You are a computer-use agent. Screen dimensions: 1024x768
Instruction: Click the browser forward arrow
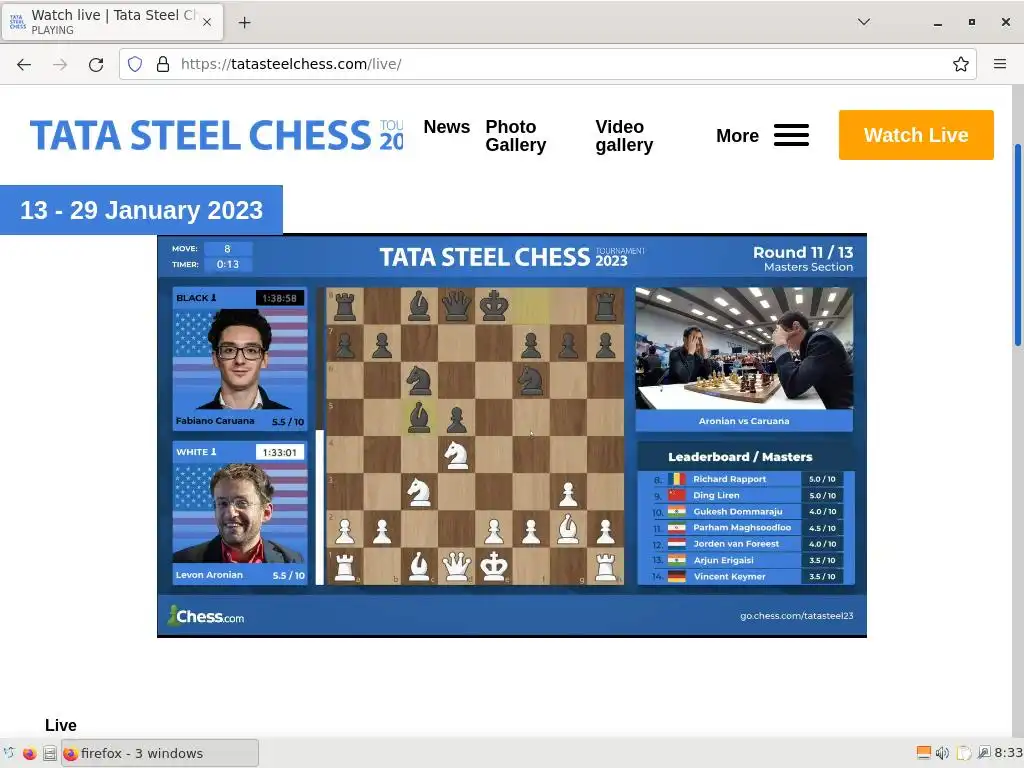pyautogui.click(x=60, y=64)
